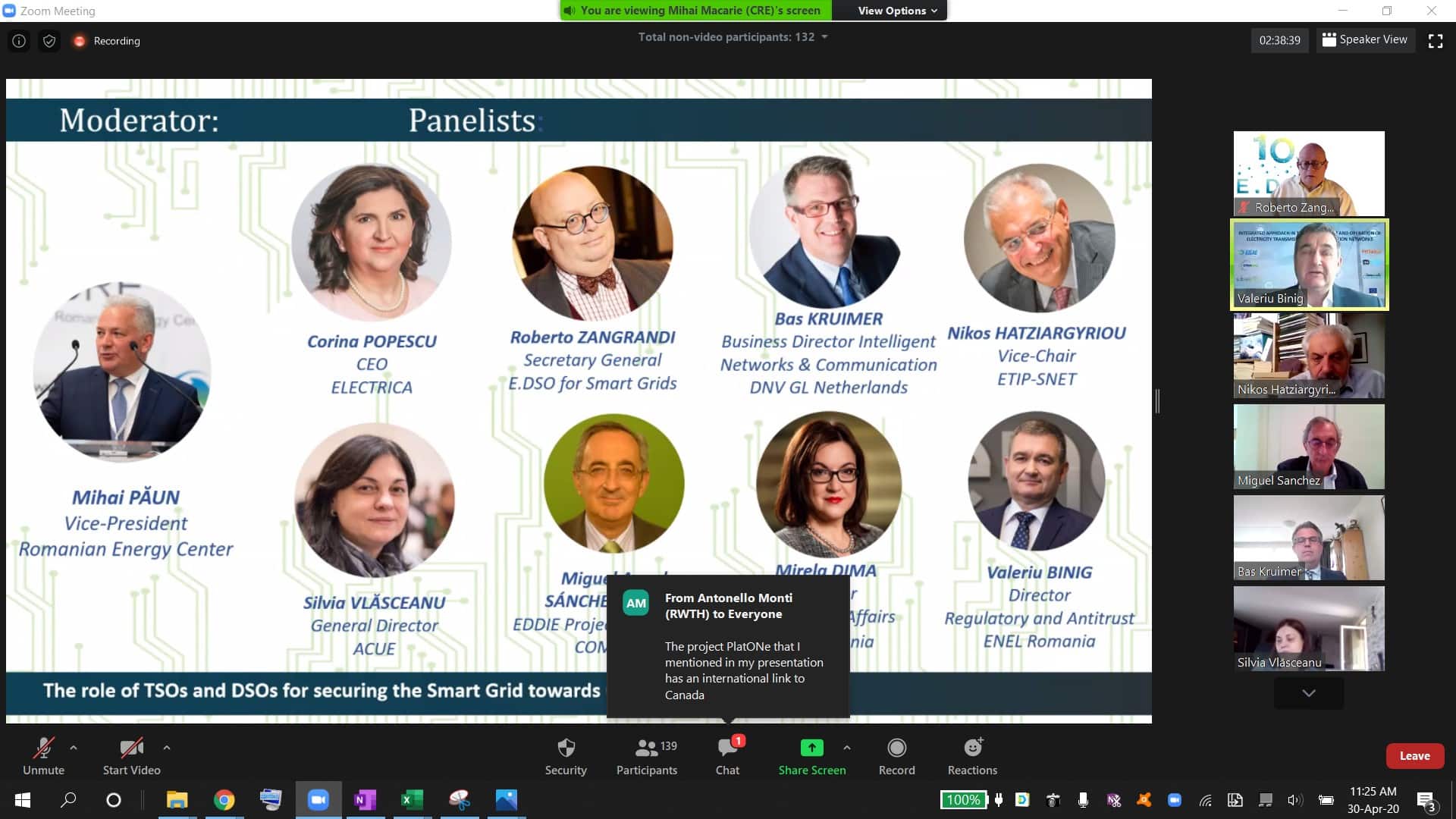Leave the meeting with red Leave button
Screen dimensions: 1456x819
1414,756
